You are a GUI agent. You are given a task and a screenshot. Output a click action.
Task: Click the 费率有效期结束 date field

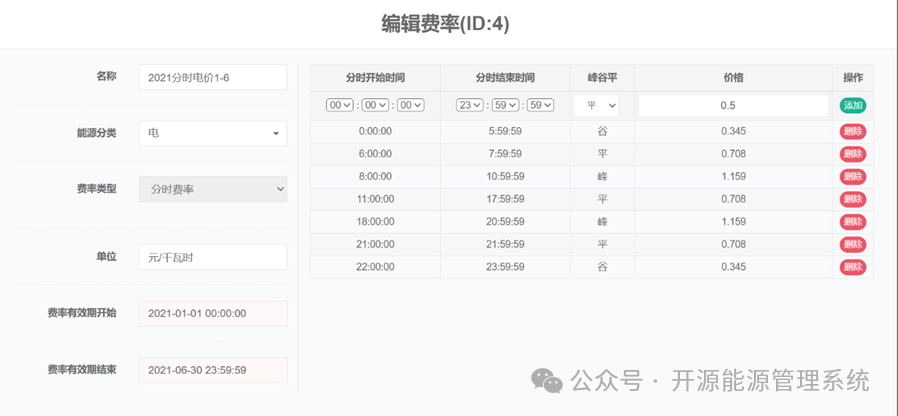click(213, 370)
